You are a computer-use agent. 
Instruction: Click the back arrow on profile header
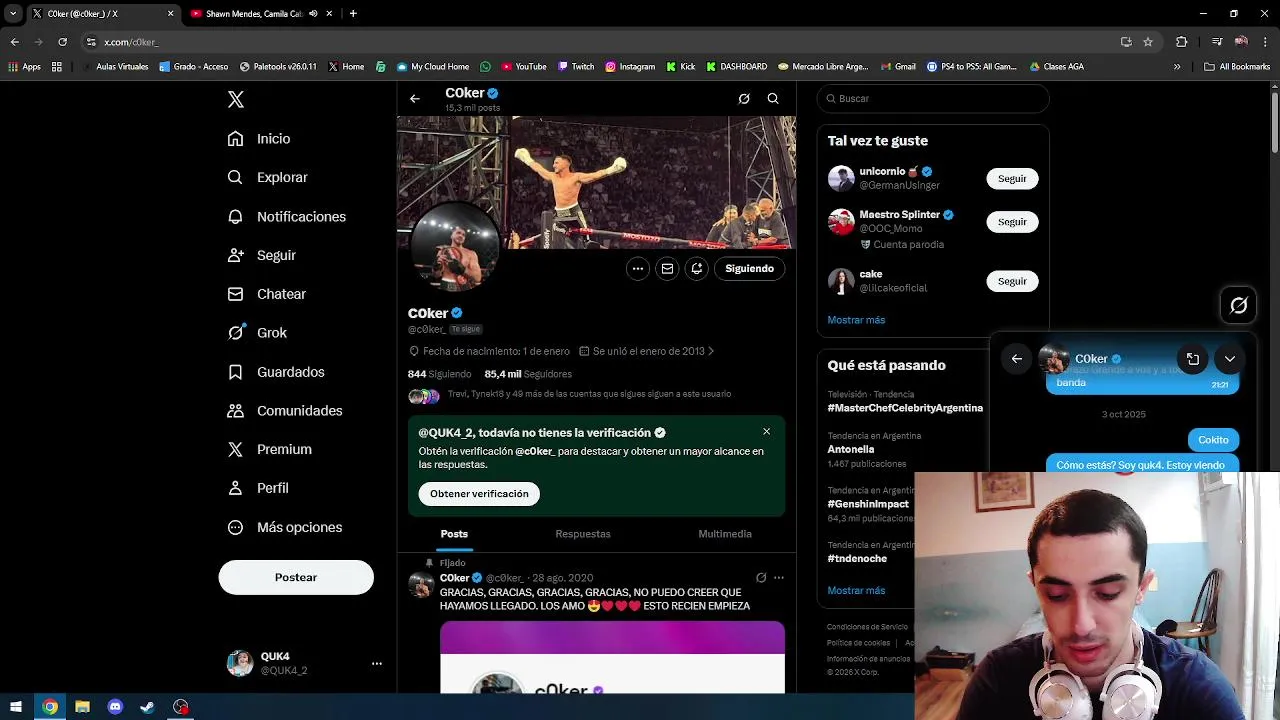(414, 98)
